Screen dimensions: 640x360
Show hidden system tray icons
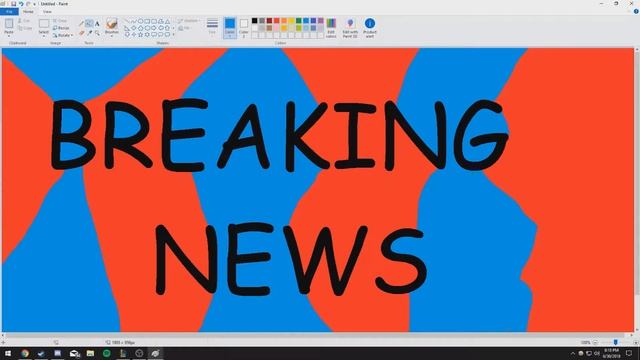(x=573, y=353)
